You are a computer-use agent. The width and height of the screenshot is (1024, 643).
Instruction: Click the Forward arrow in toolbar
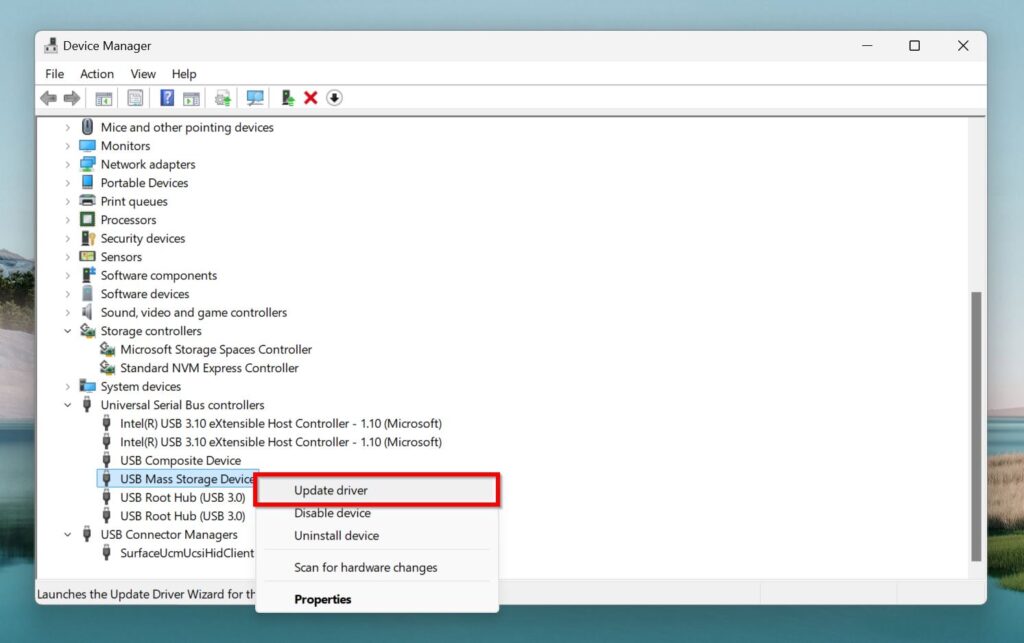[72, 98]
